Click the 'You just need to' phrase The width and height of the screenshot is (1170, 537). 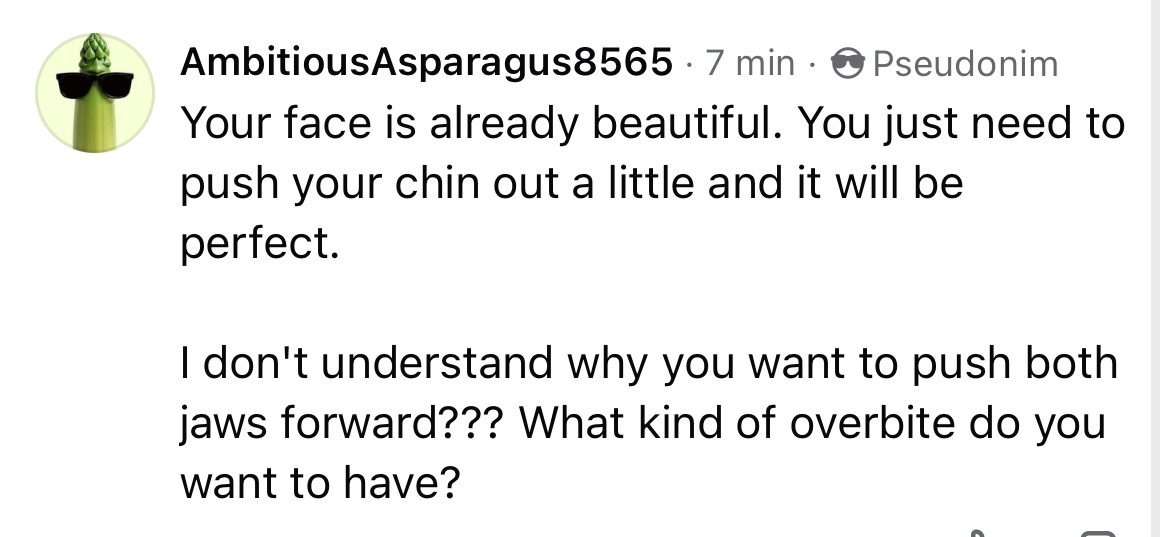960,125
